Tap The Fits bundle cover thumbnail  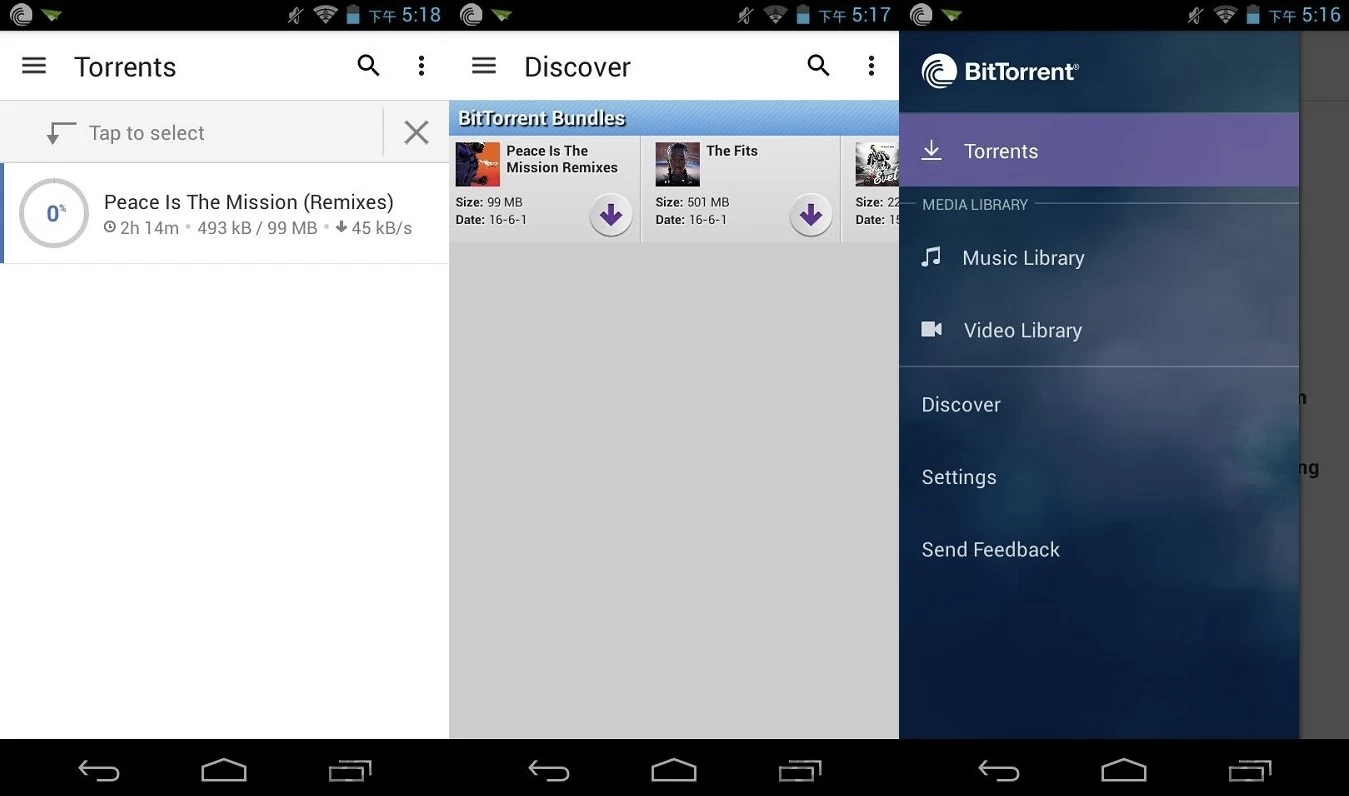point(677,164)
